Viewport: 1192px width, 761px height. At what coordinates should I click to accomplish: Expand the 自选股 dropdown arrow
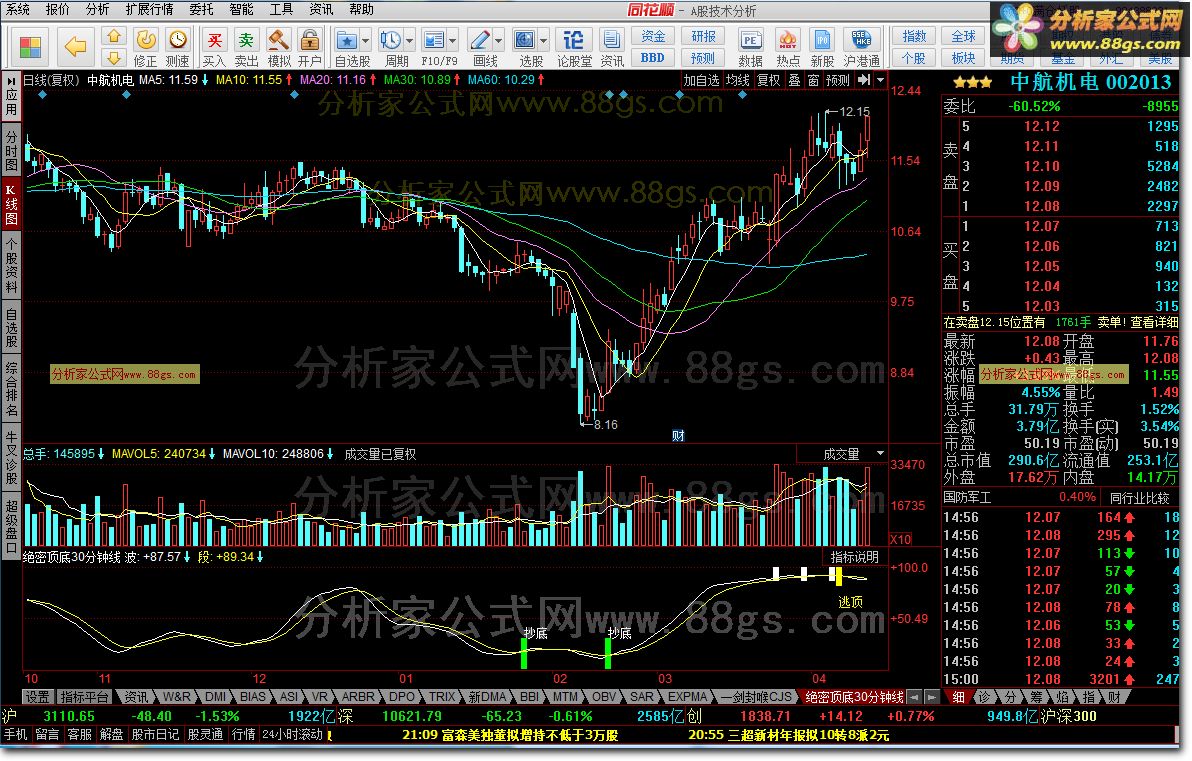point(366,41)
